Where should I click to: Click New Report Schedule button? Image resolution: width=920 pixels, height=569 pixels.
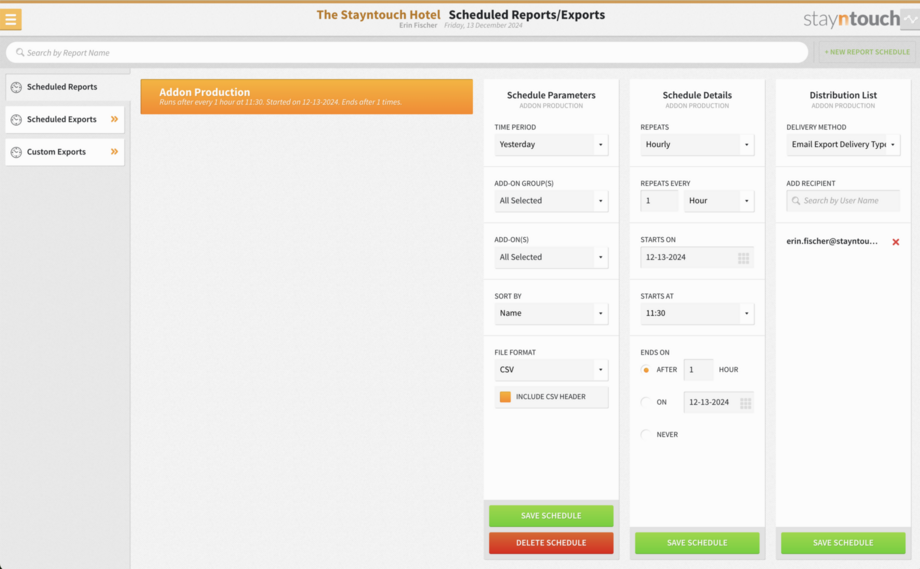point(867,52)
